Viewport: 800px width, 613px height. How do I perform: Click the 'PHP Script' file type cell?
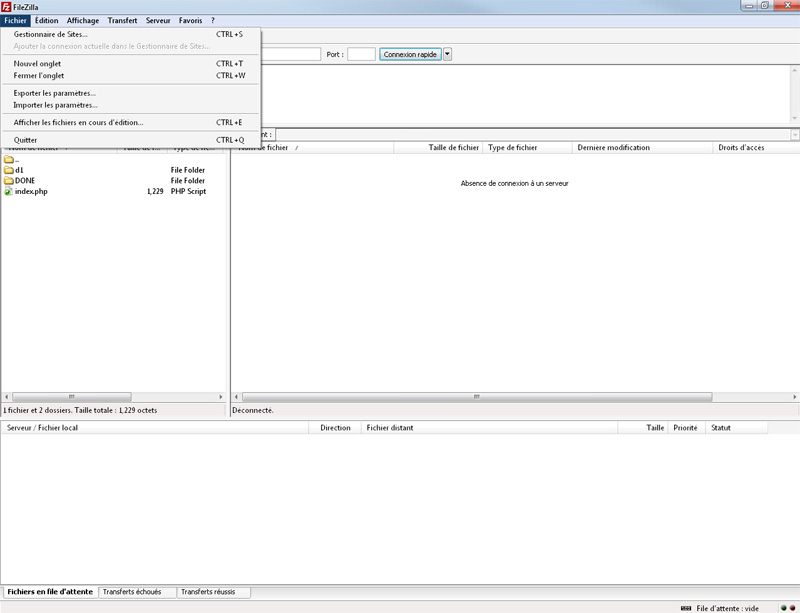coord(188,191)
